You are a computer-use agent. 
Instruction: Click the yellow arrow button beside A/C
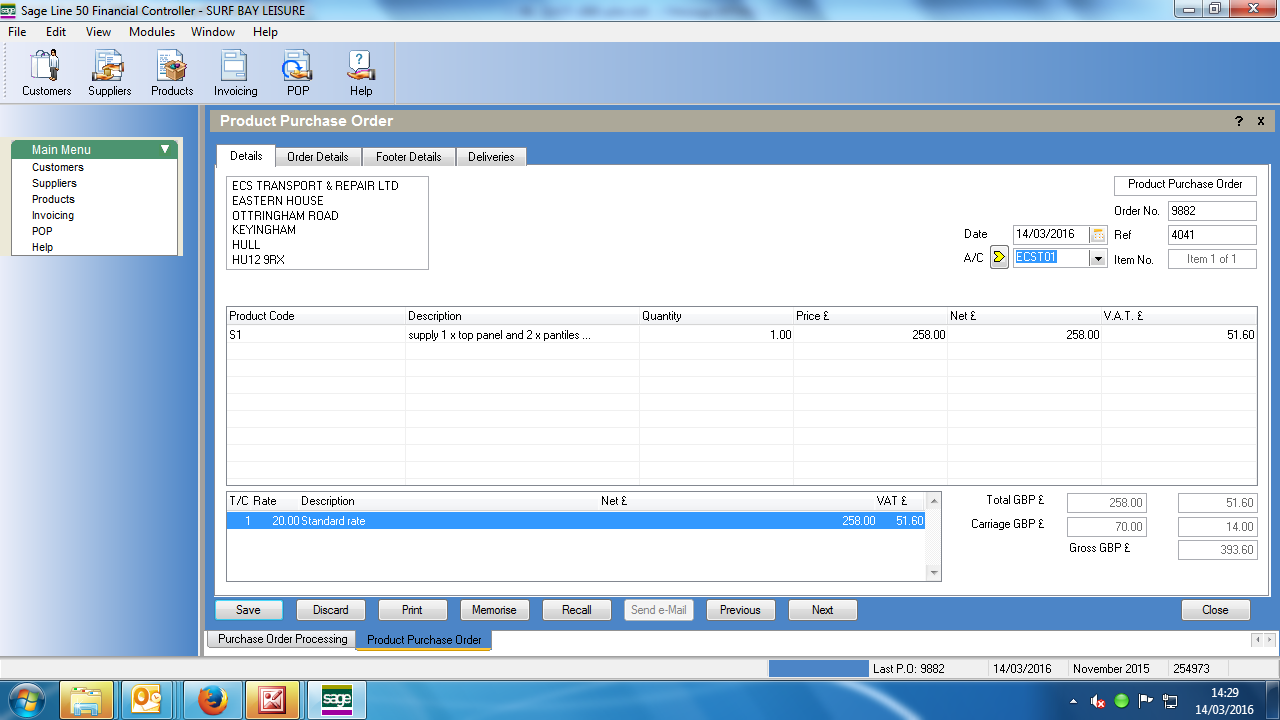[999, 258]
